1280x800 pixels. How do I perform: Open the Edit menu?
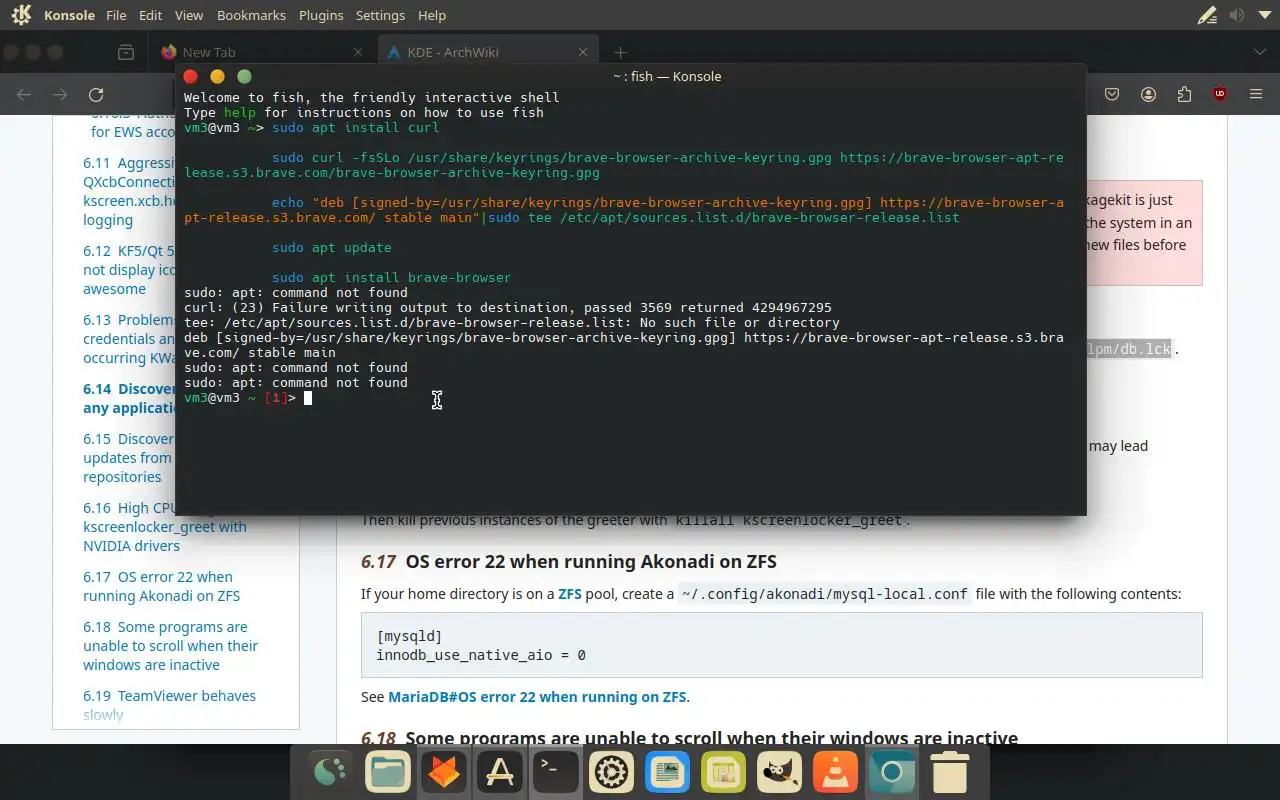151,15
